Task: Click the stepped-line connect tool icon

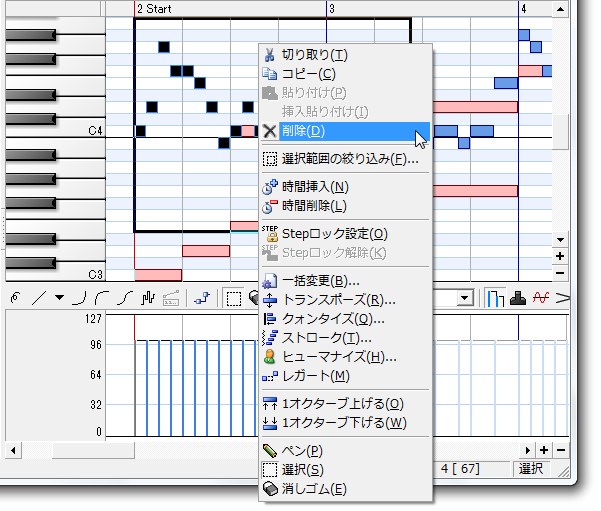Action: [202, 298]
